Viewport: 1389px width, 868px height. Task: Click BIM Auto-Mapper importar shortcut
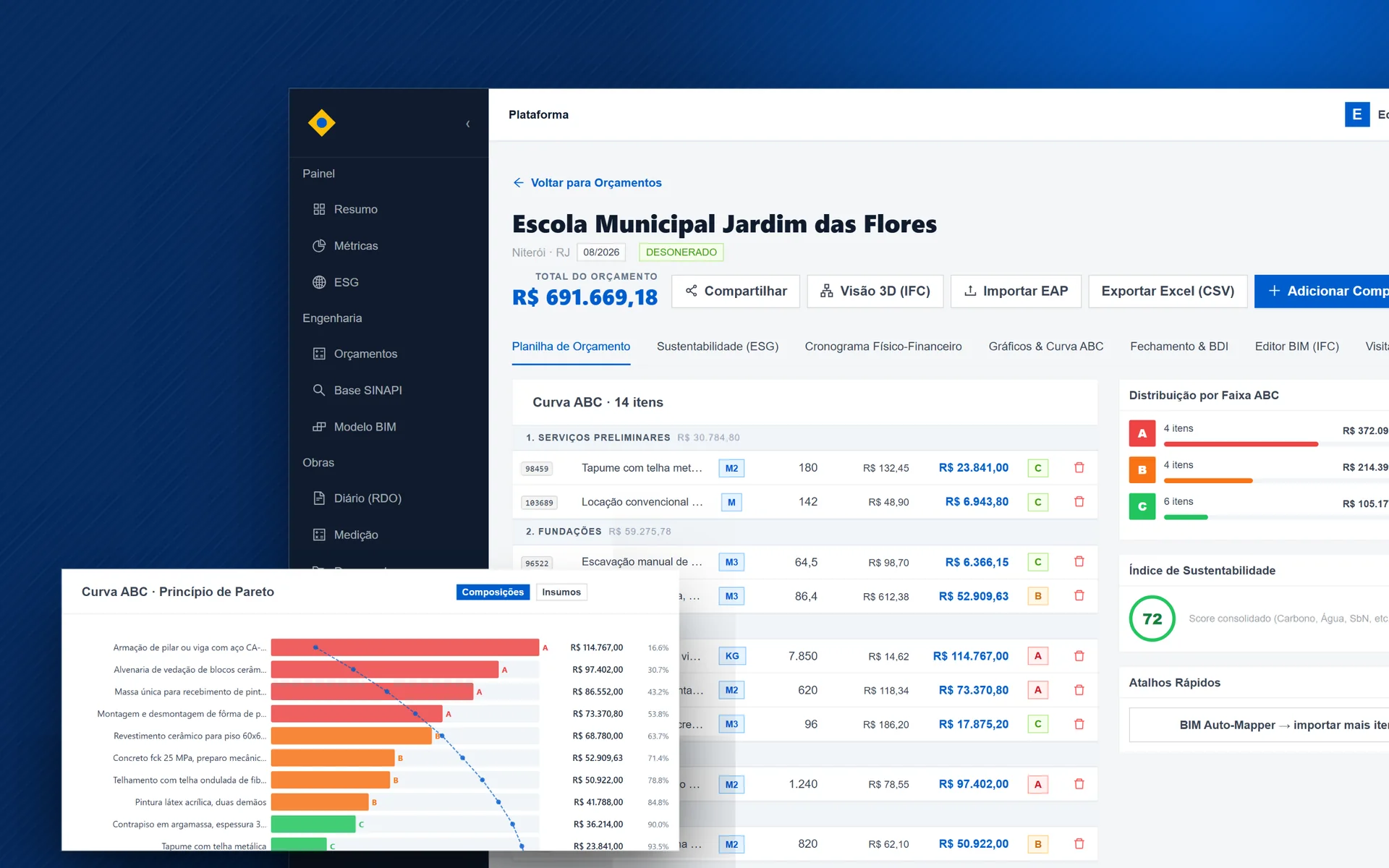(1259, 725)
